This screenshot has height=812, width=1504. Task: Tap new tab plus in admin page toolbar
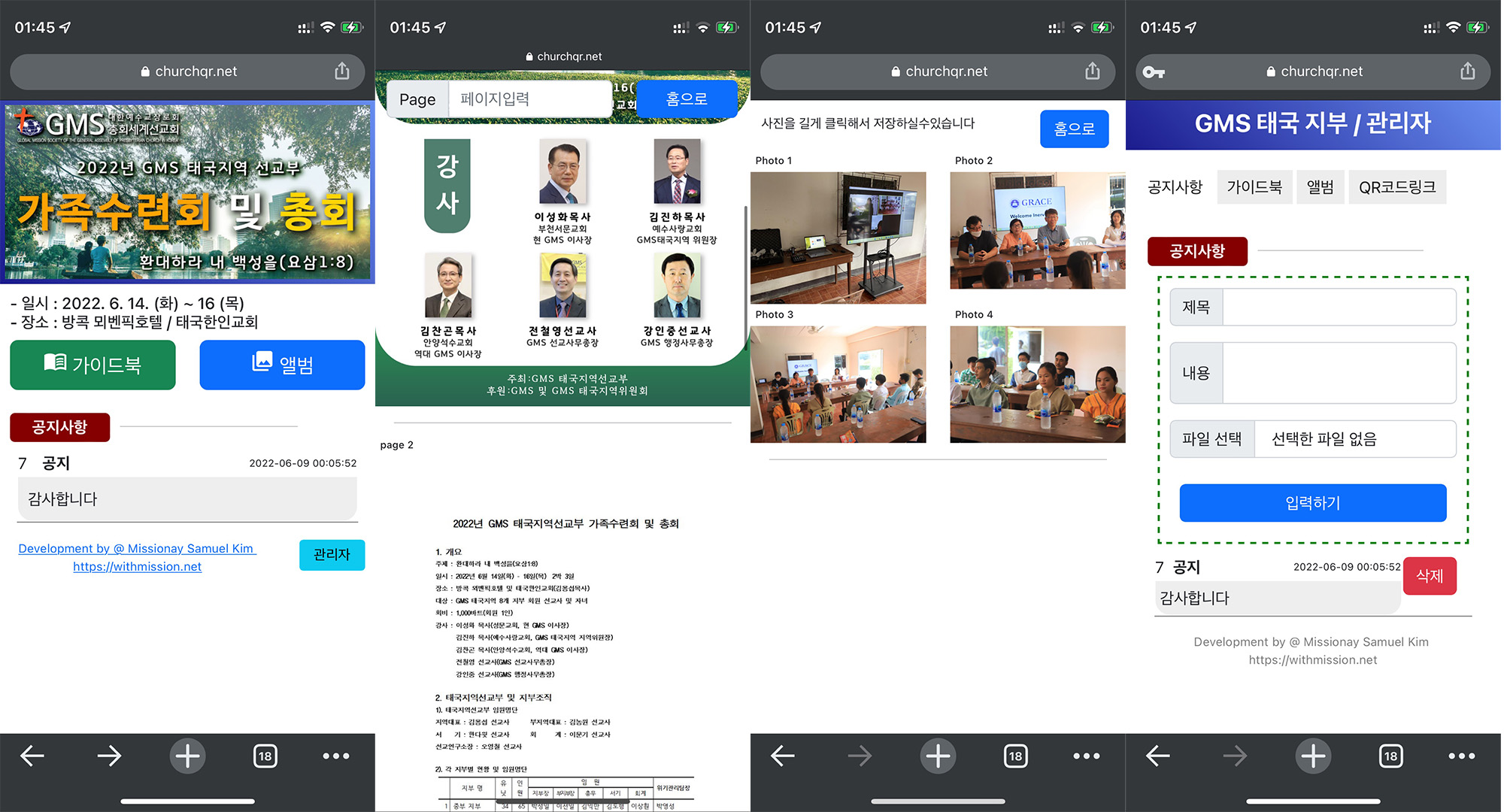(1313, 756)
